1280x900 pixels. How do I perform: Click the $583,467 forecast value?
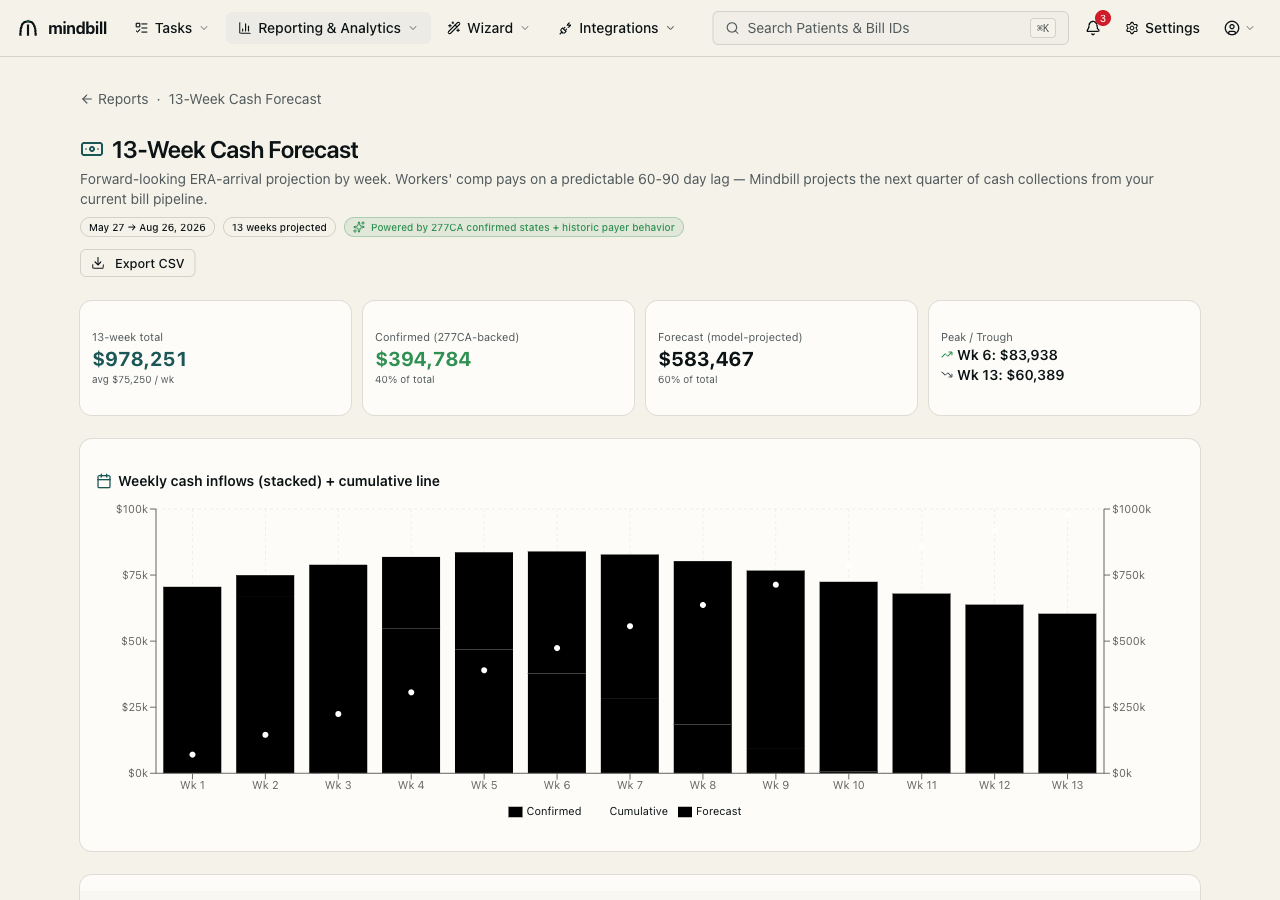click(x=706, y=359)
